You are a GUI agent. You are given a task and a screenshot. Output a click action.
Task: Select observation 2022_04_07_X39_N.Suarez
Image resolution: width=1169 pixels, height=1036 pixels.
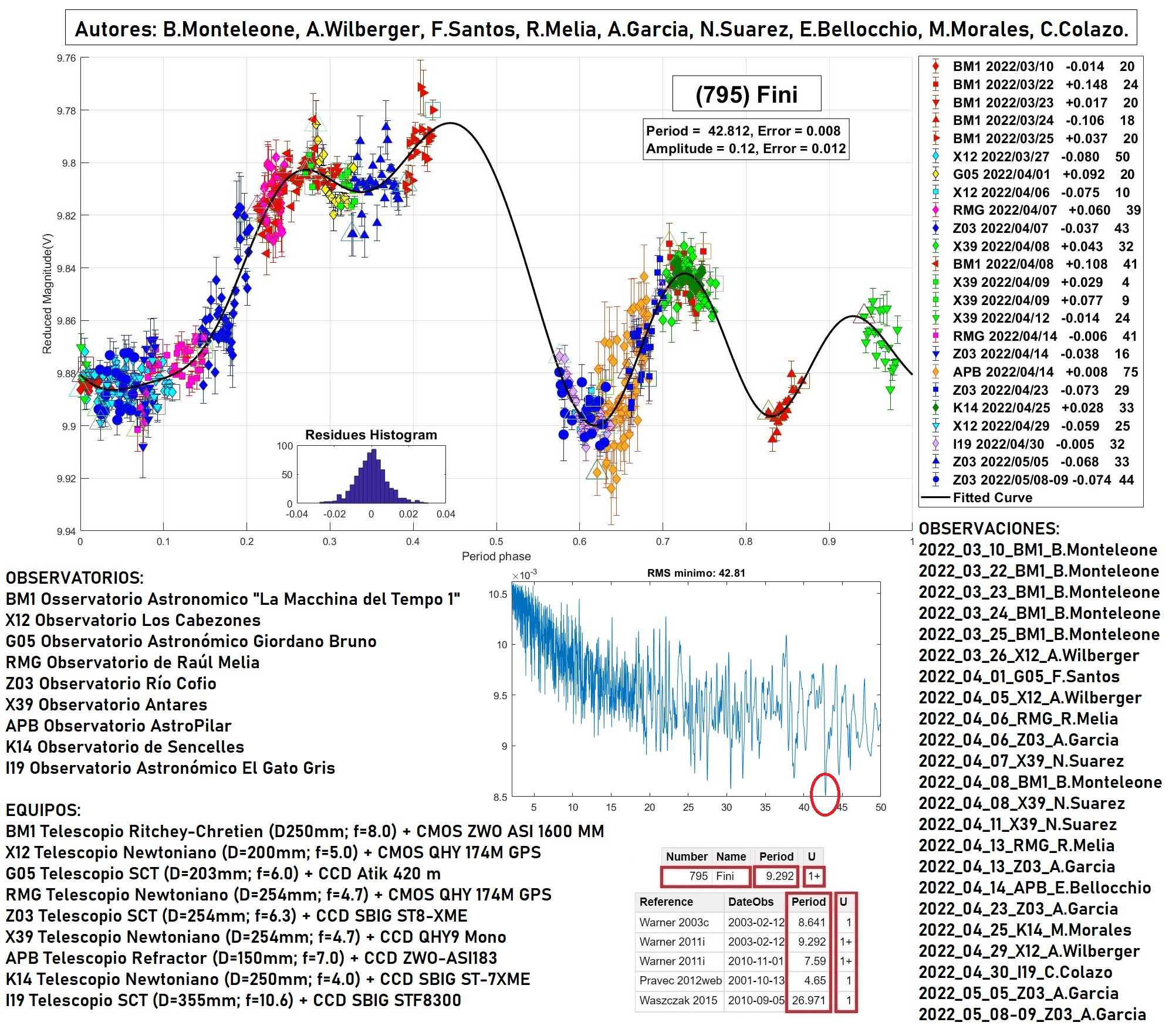[1021, 761]
